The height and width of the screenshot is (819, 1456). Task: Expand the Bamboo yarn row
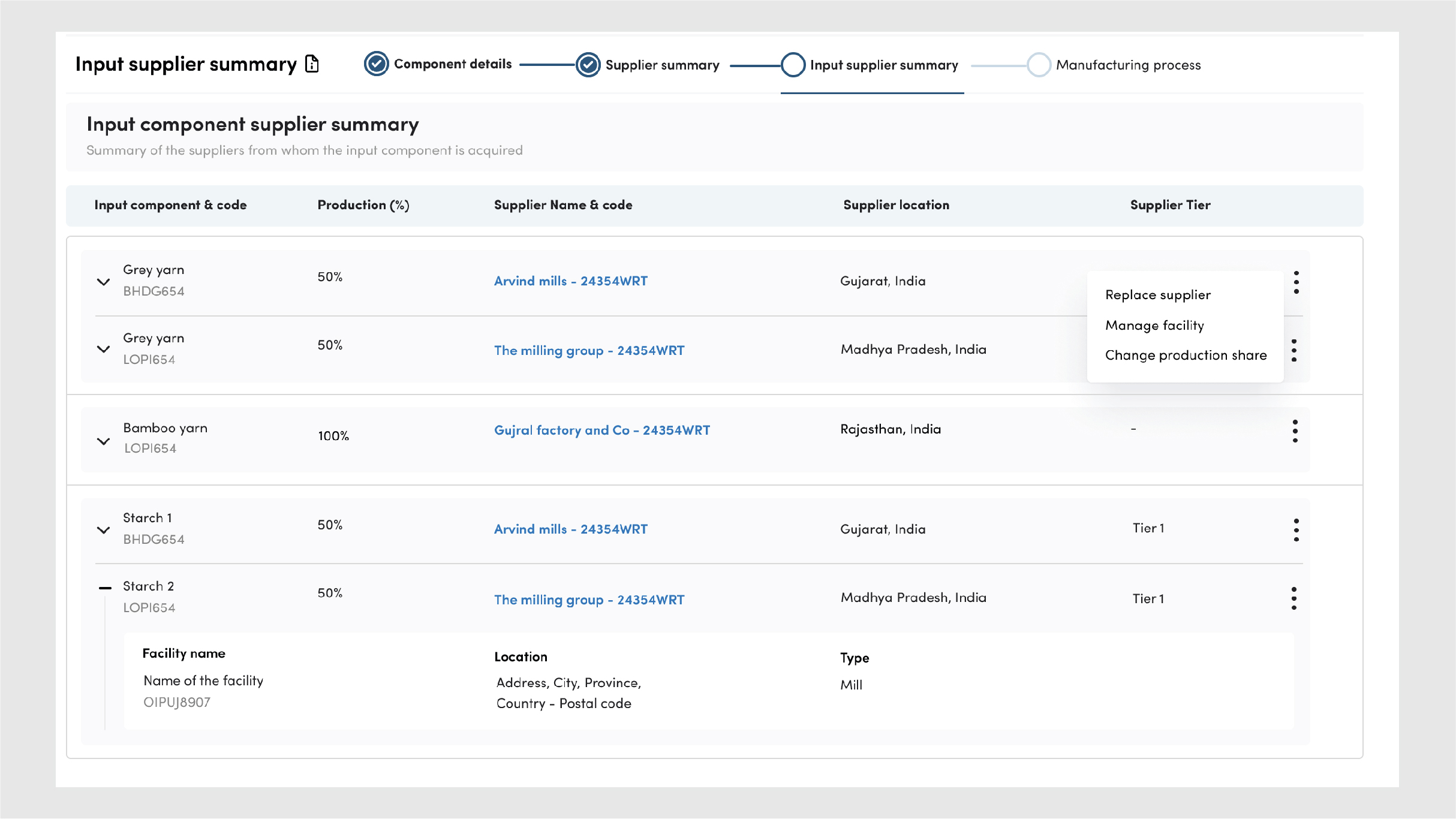point(103,441)
